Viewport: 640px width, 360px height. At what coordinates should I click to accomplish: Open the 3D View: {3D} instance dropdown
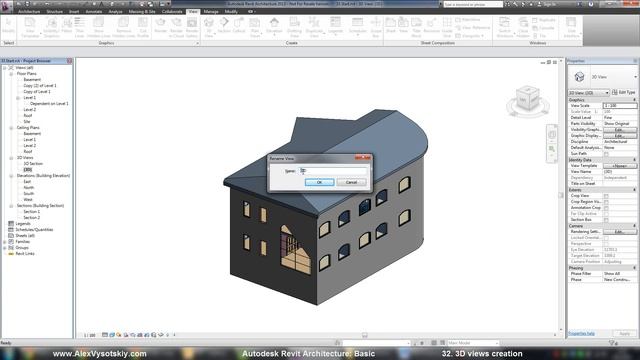(x=589, y=93)
